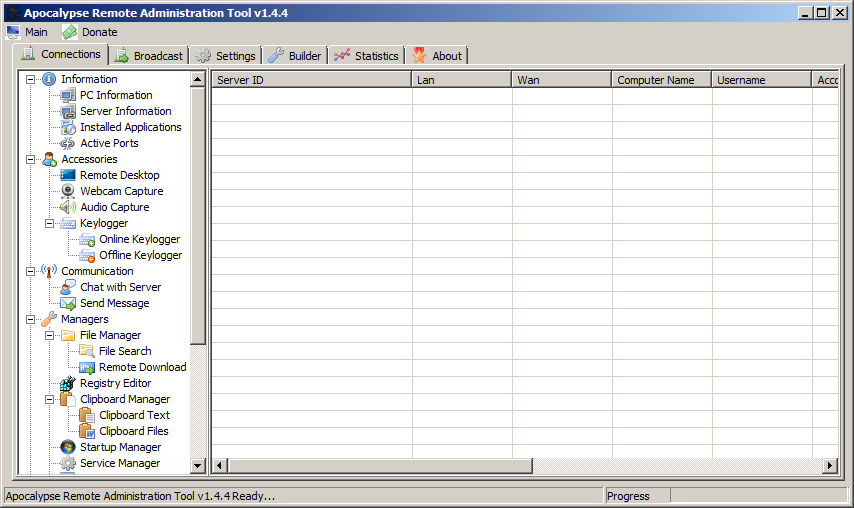854x508 pixels.
Task: Select the Installed Applications icon
Action: 68,127
